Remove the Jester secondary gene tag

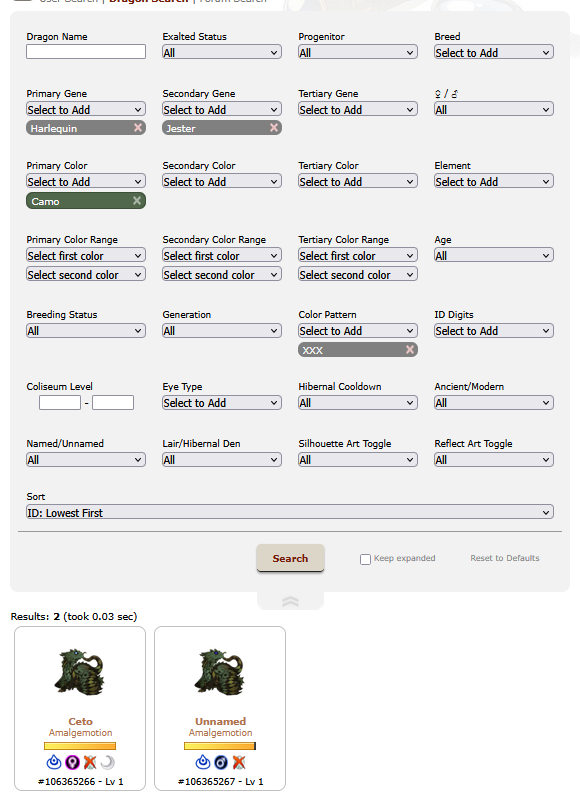274,128
